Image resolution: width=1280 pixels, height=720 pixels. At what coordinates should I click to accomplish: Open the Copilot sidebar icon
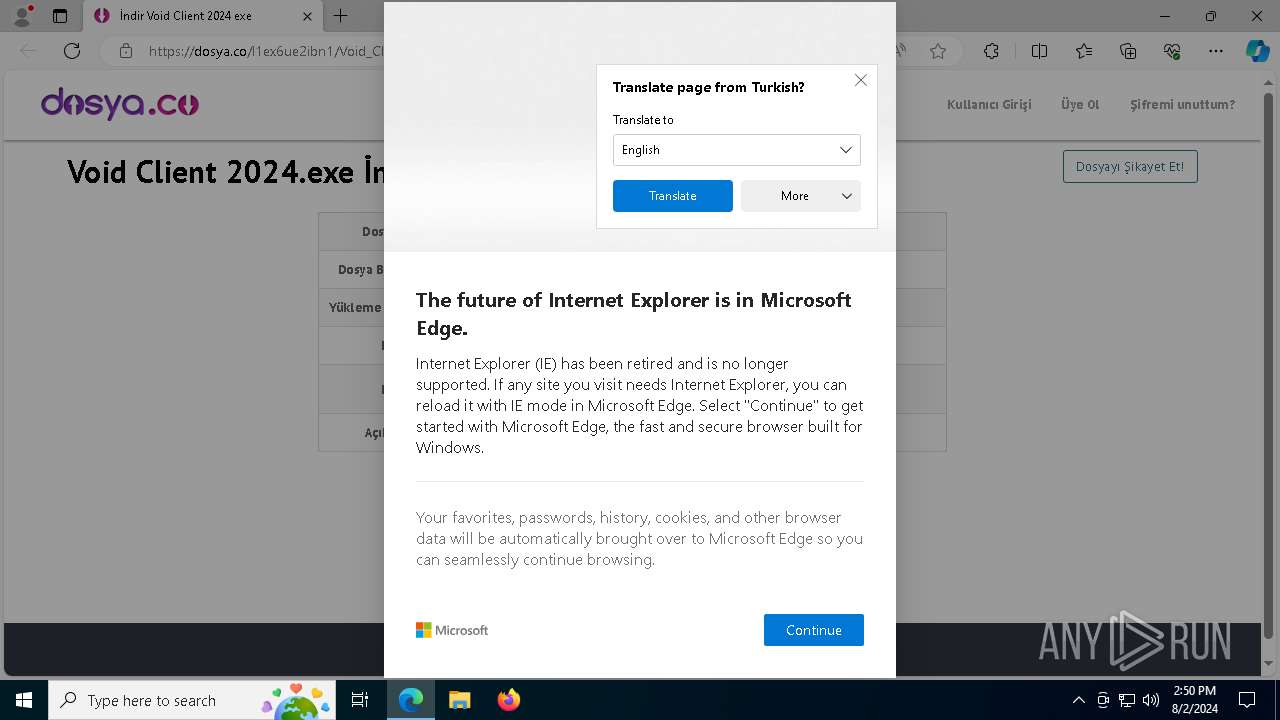point(1257,51)
